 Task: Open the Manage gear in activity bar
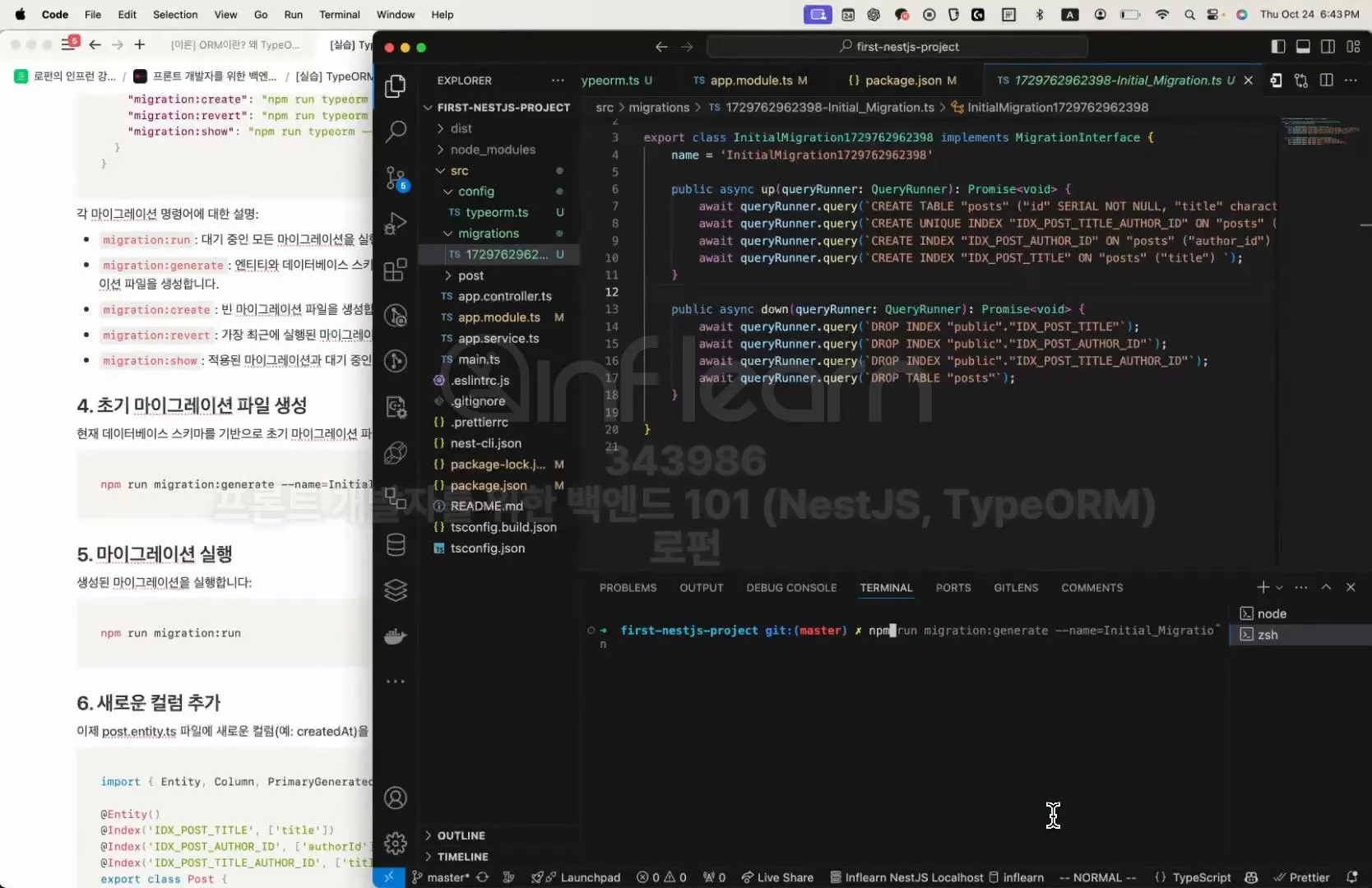pyautogui.click(x=396, y=843)
